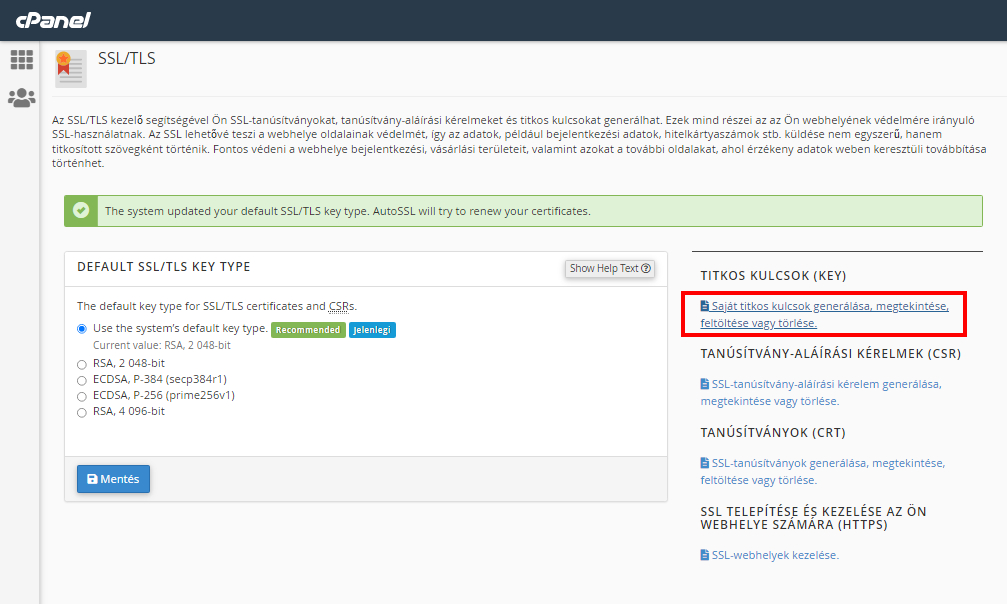Choose ECDSA, P-256 (prime256v1) radio option
Viewport: 1007px width, 604px height.
(x=82, y=396)
